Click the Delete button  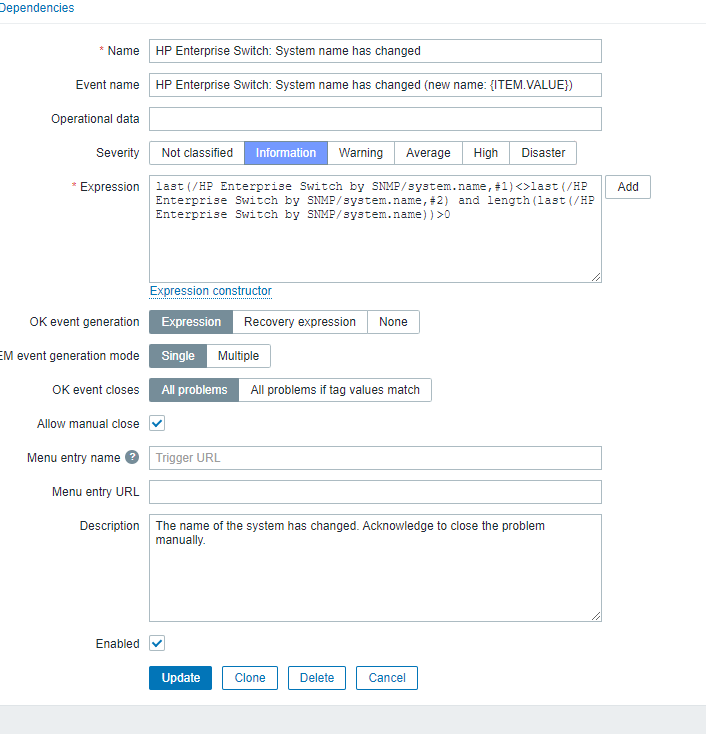[x=316, y=678]
